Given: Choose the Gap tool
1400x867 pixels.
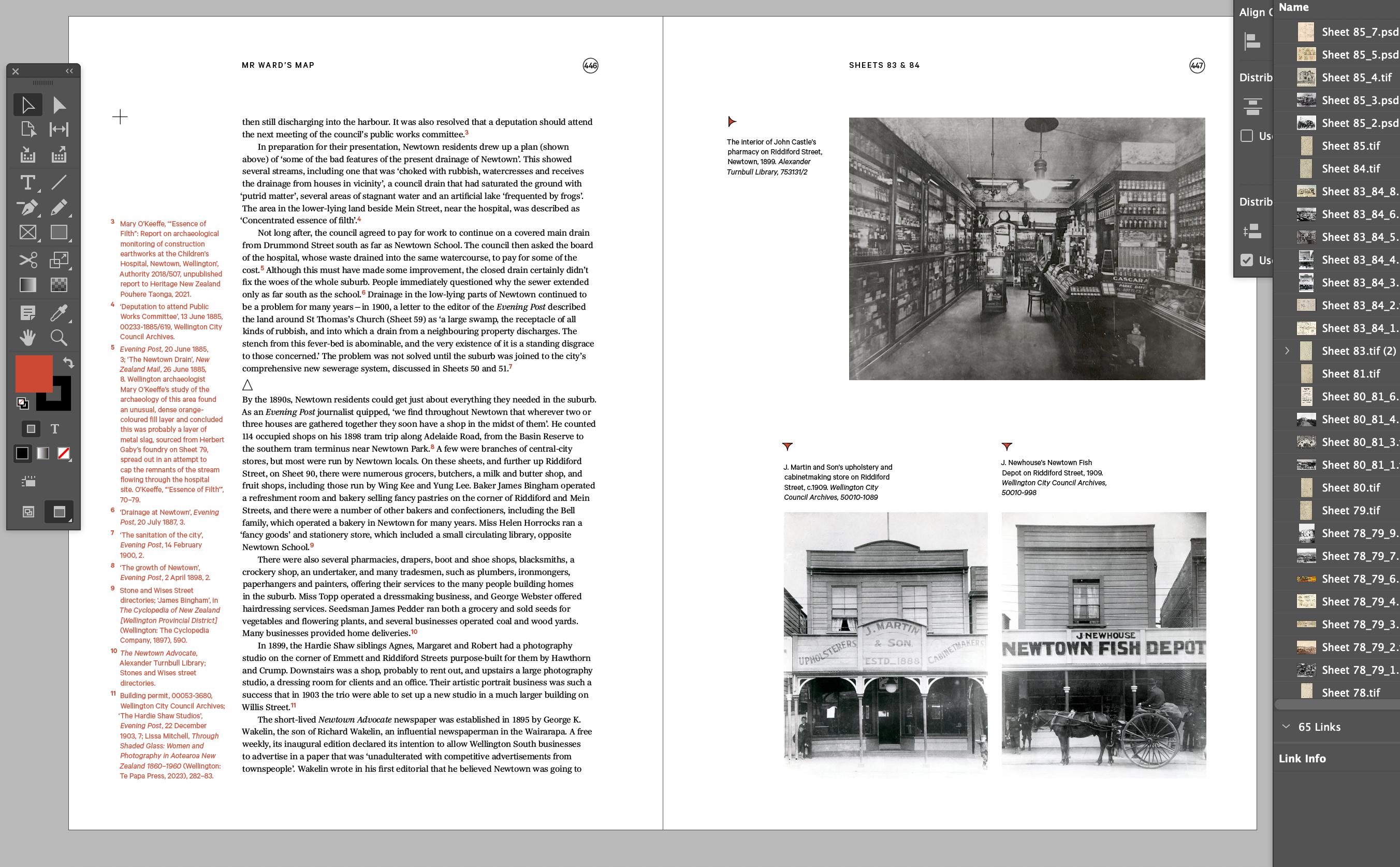Looking at the screenshot, I should 59,129.
